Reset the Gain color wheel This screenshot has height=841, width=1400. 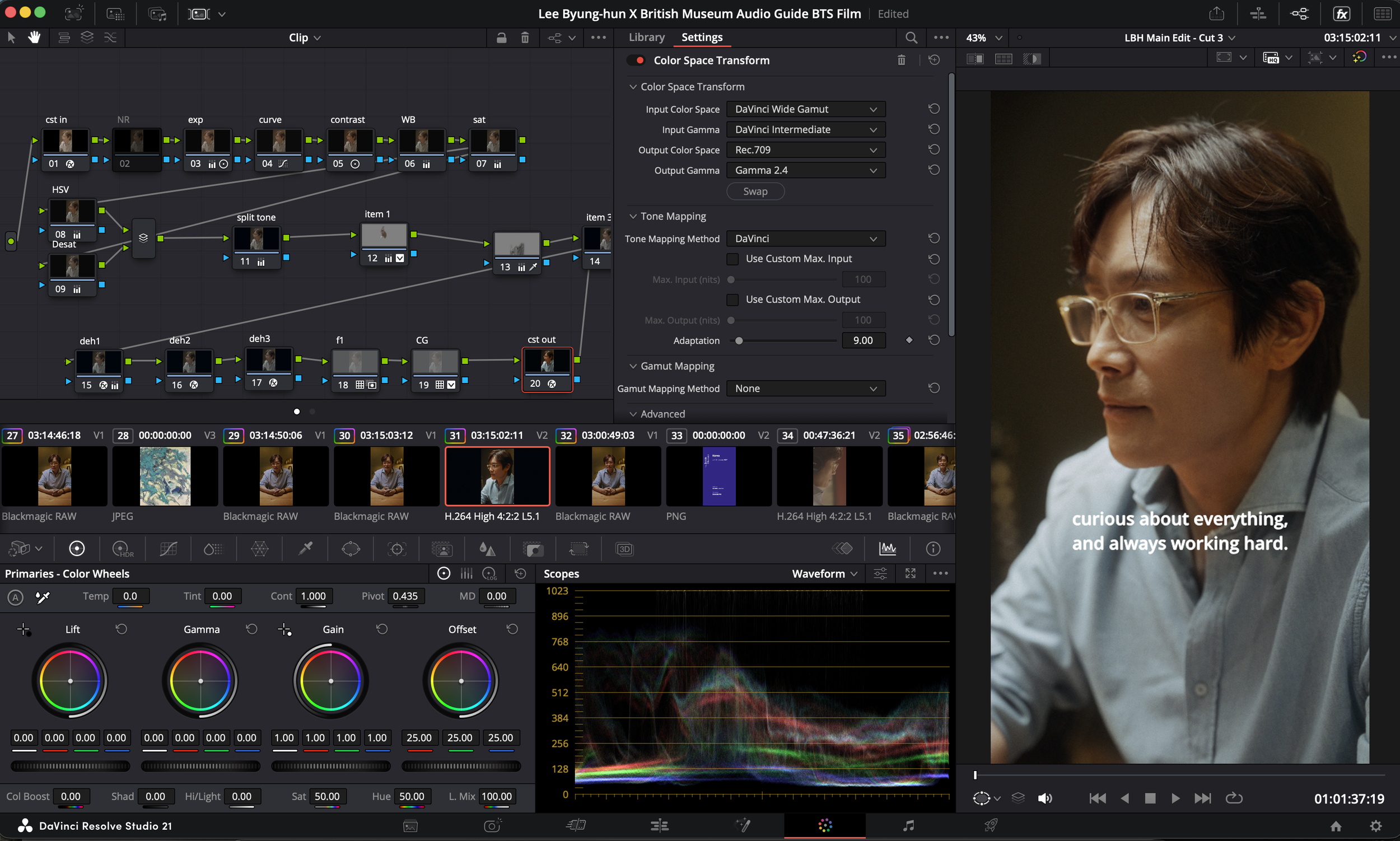(x=381, y=629)
